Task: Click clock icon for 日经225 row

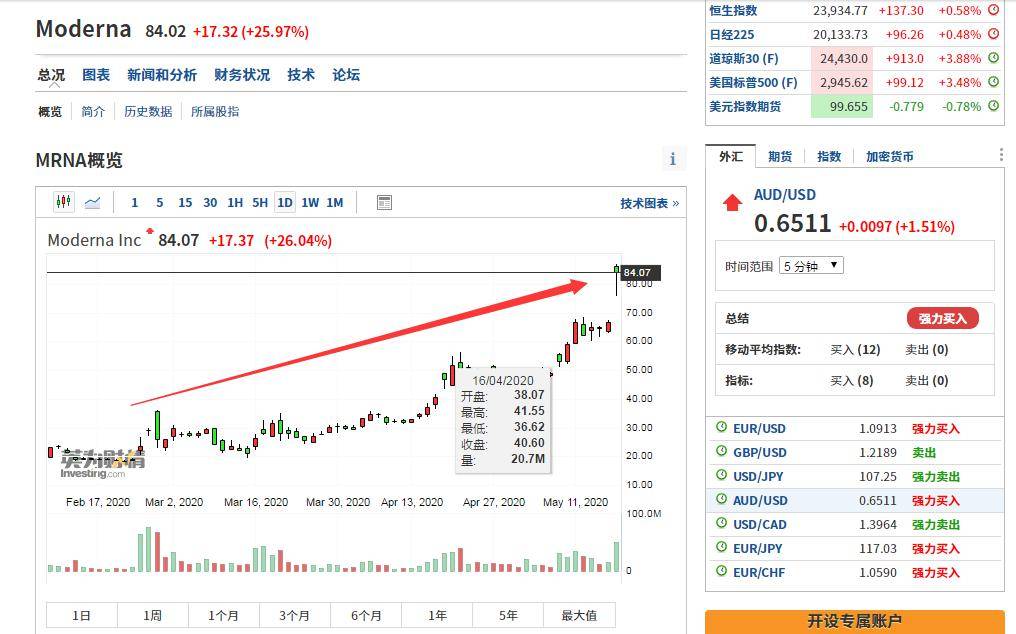Action: point(993,34)
